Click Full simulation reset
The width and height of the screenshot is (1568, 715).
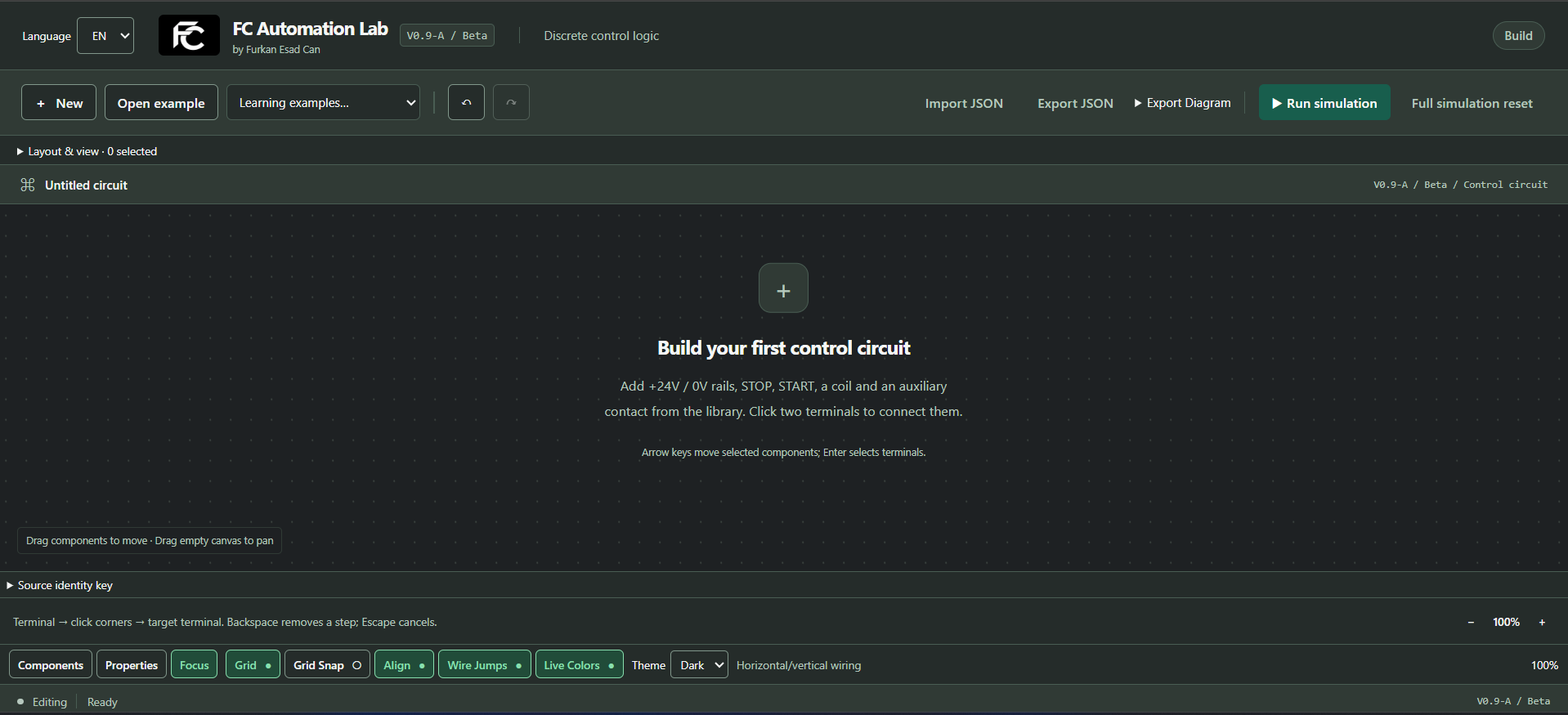1472,103
